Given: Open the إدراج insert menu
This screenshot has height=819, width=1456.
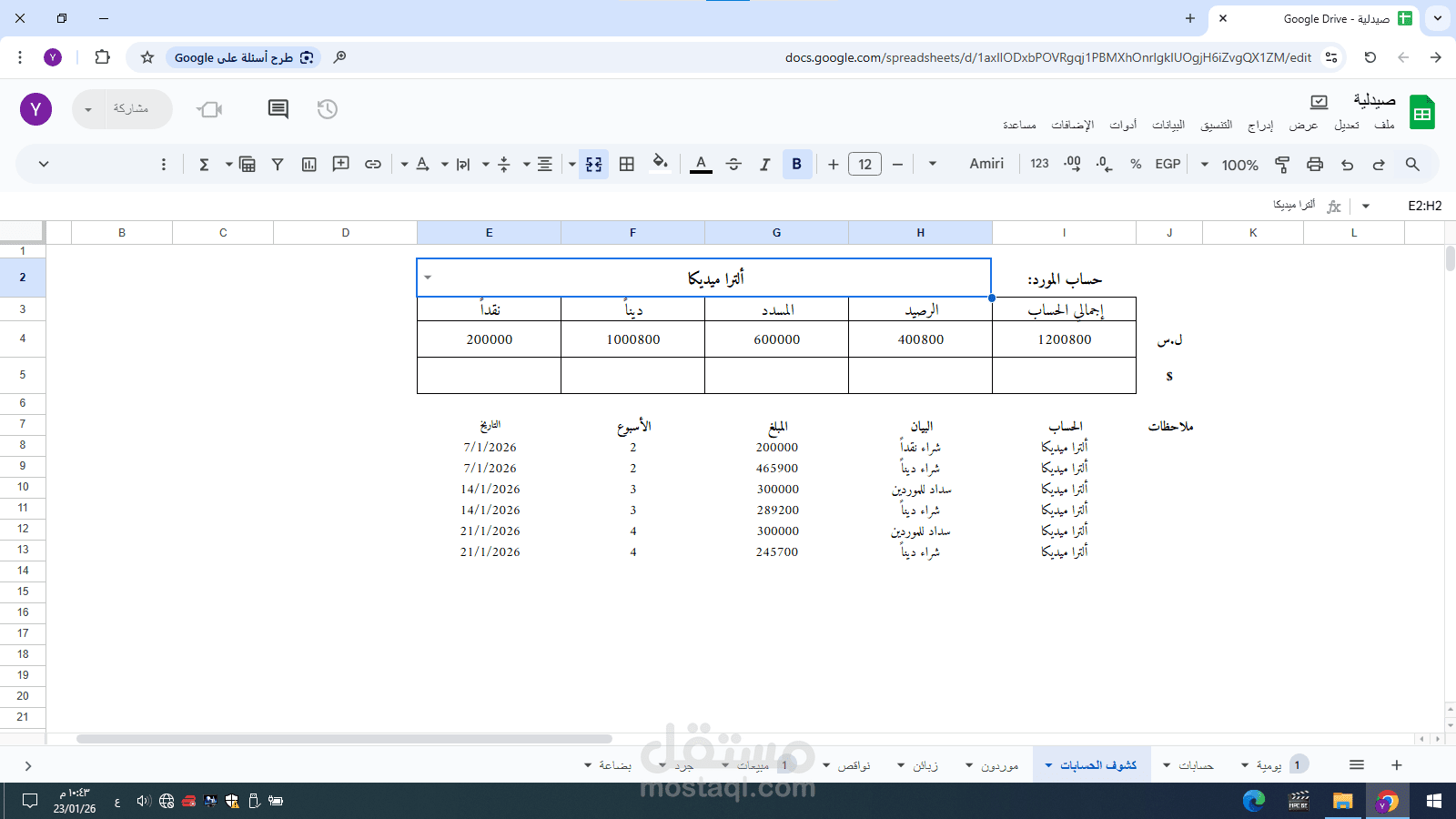Looking at the screenshot, I should click(1260, 126).
